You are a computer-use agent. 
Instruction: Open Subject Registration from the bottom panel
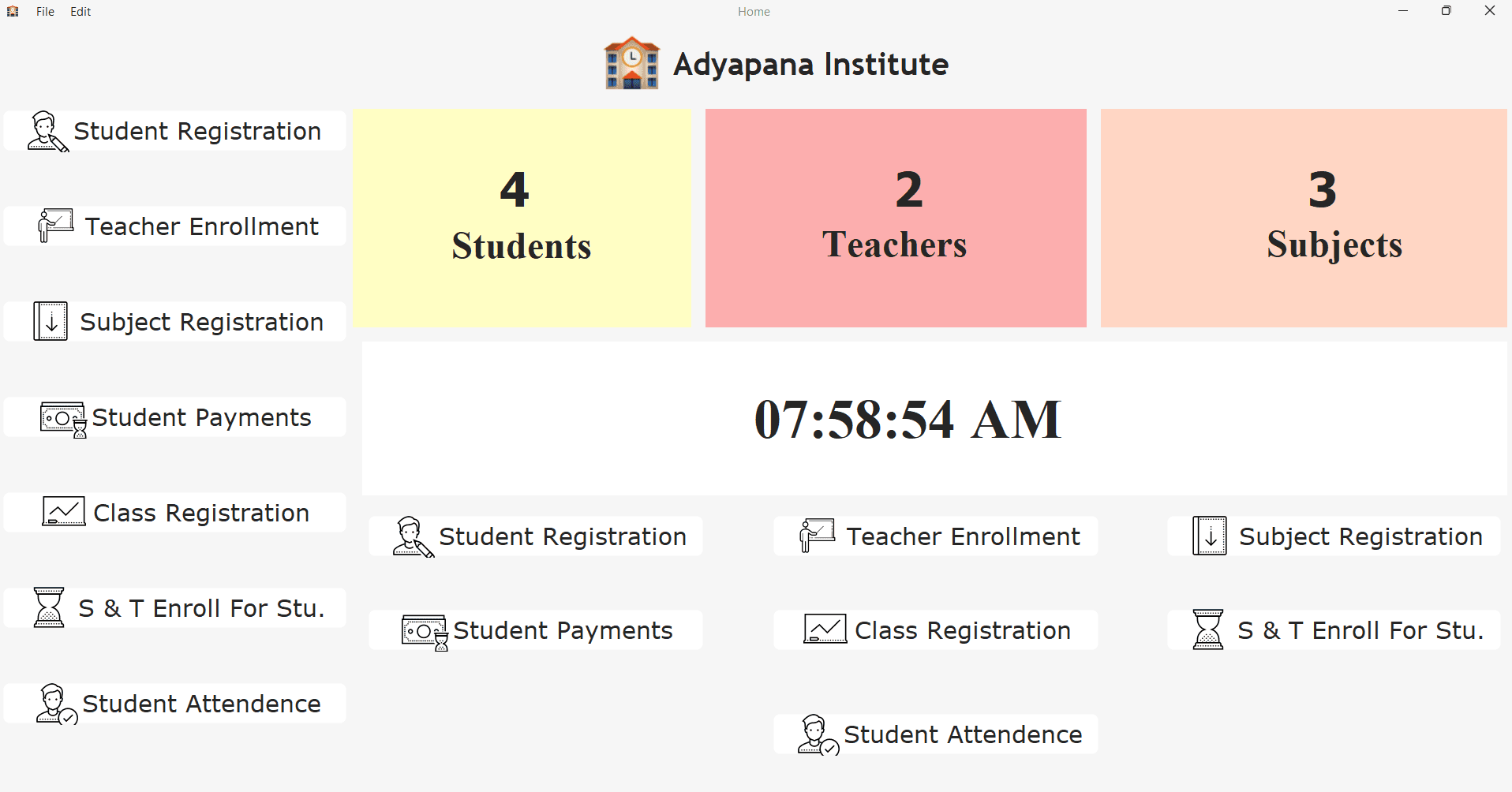pyautogui.click(x=1334, y=536)
